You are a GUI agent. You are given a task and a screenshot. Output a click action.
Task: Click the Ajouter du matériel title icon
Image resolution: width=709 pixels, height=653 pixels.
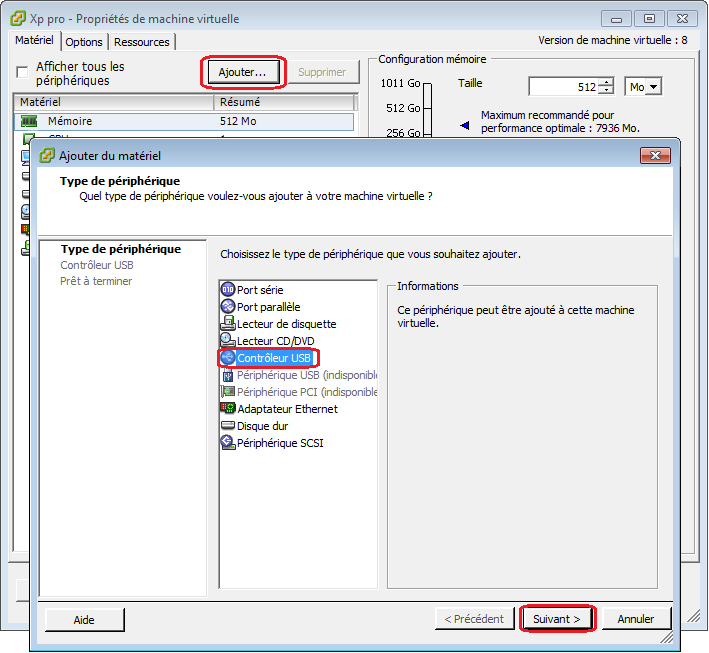(x=47, y=155)
